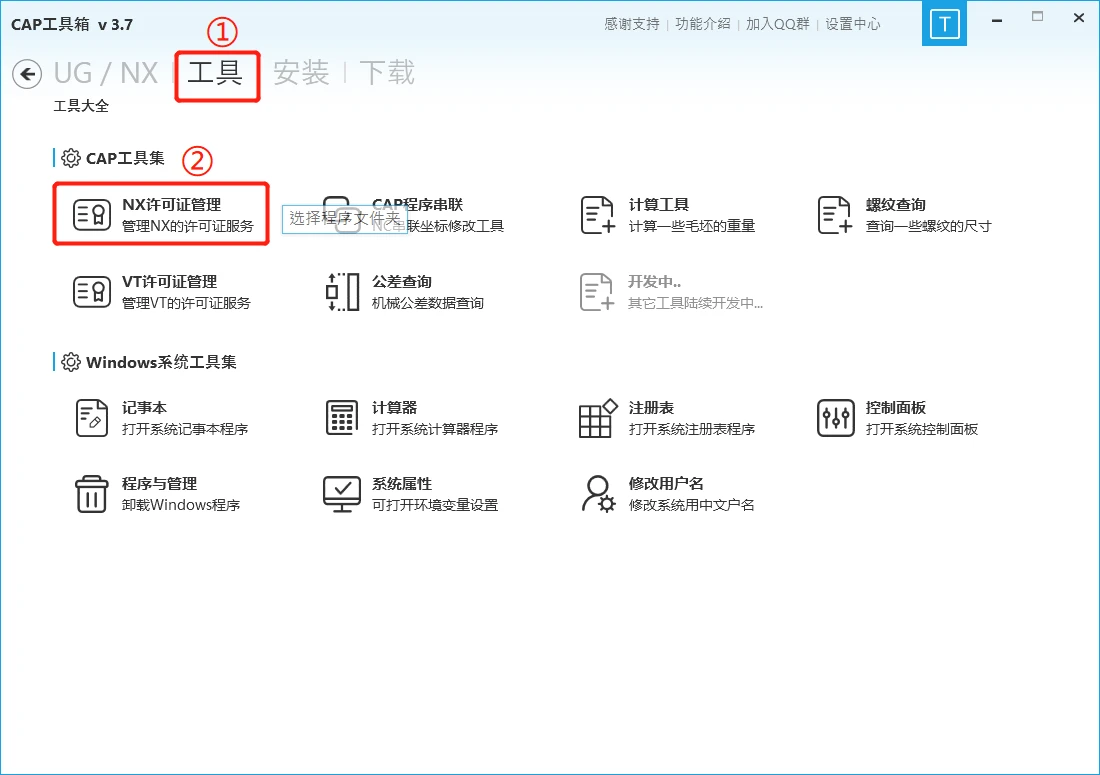1100x775 pixels.
Task: Open 控制面板 sliders icon
Action: click(836, 418)
